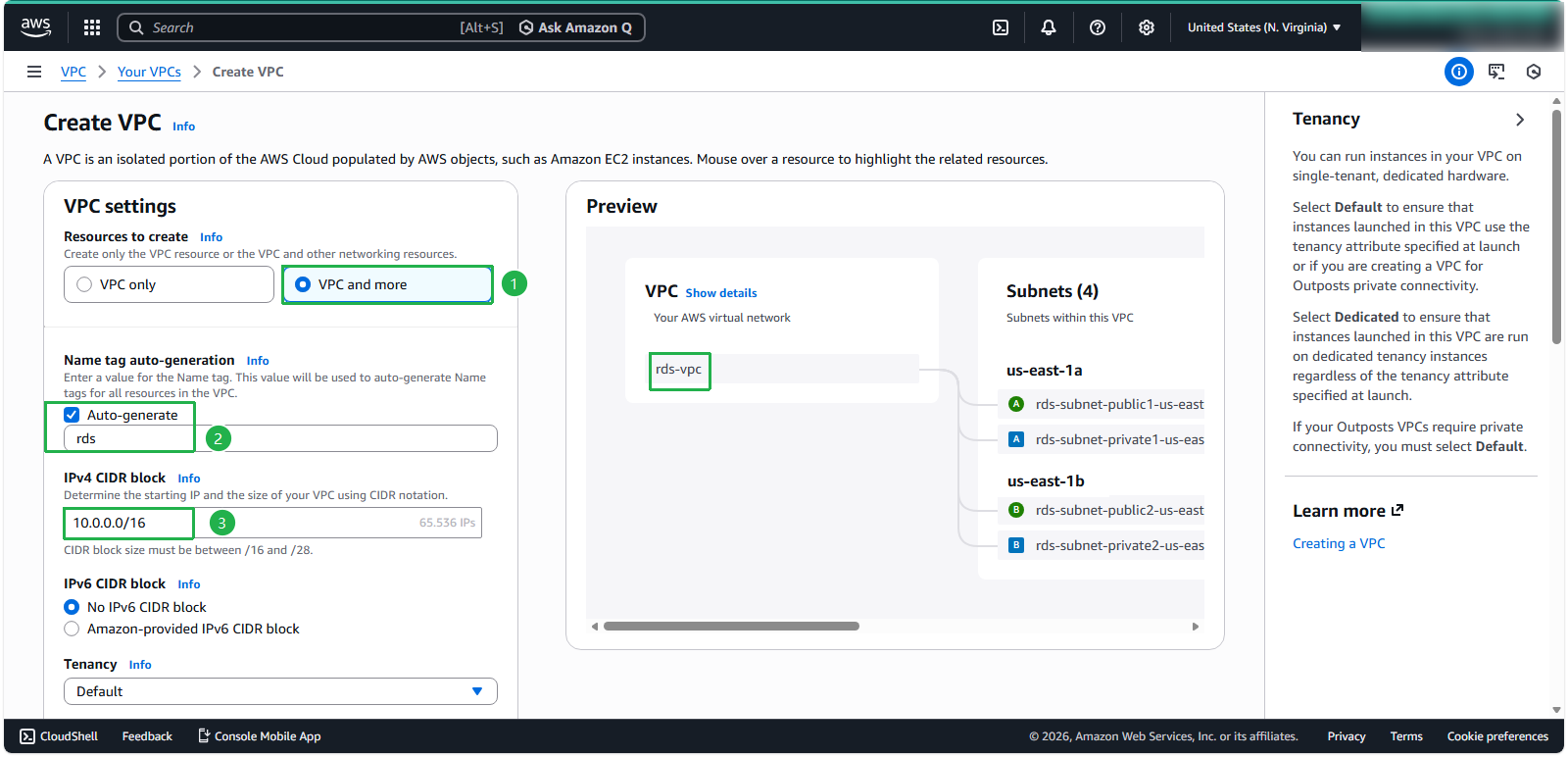Viewport: 1568px width, 757px height.
Task: Collapse the Tenancy help panel chevron
Action: coord(1520,120)
